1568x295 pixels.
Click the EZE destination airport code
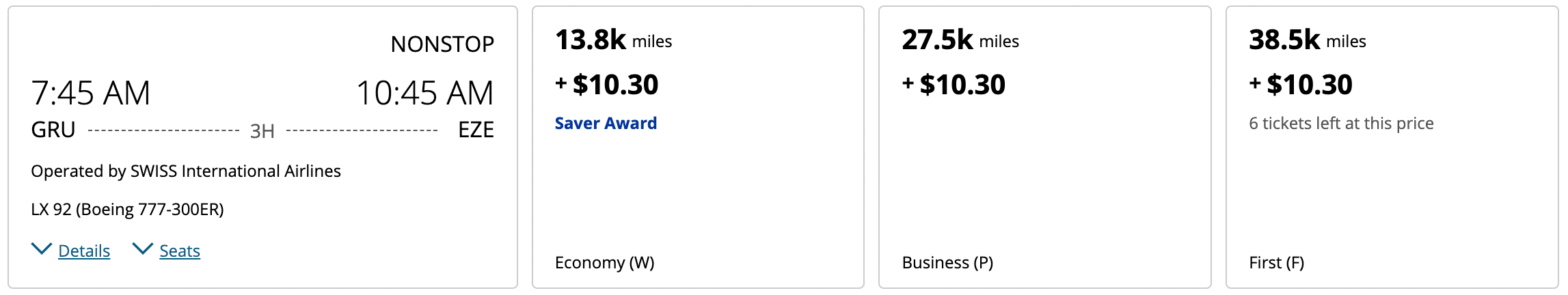476,130
